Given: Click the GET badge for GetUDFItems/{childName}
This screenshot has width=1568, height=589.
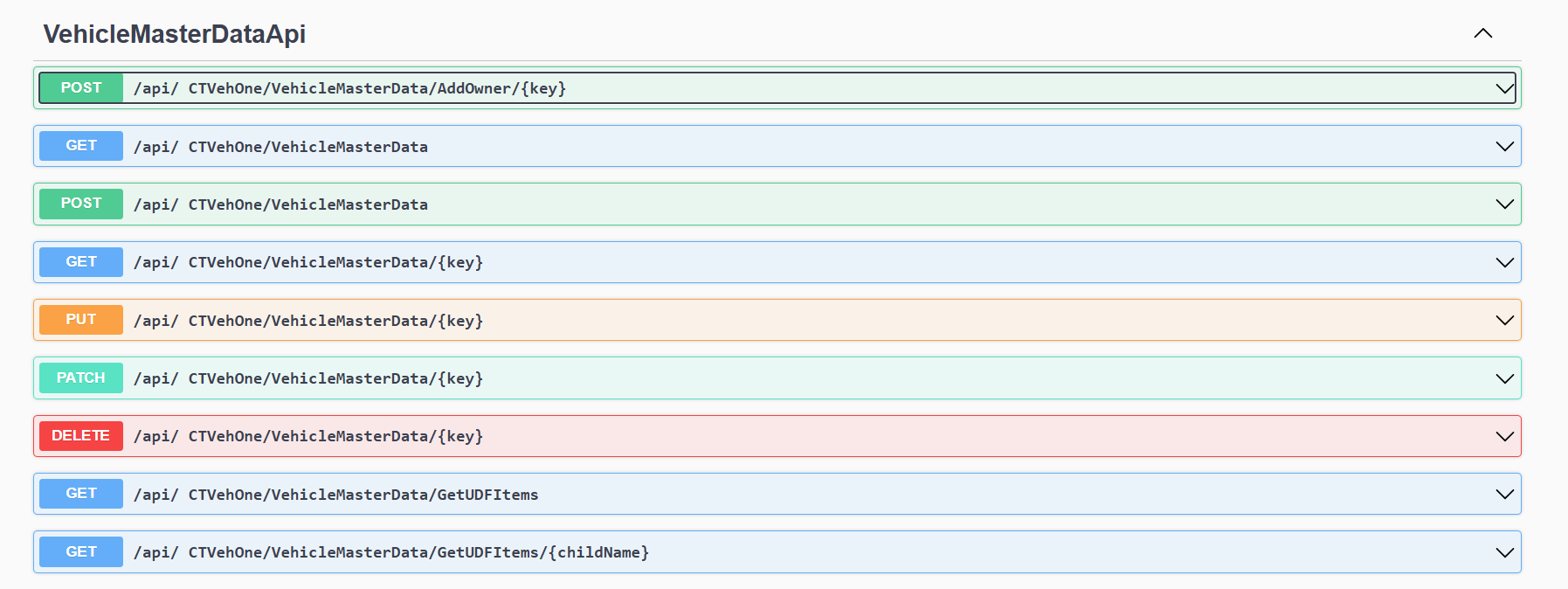Looking at the screenshot, I should [x=81, y=552].
